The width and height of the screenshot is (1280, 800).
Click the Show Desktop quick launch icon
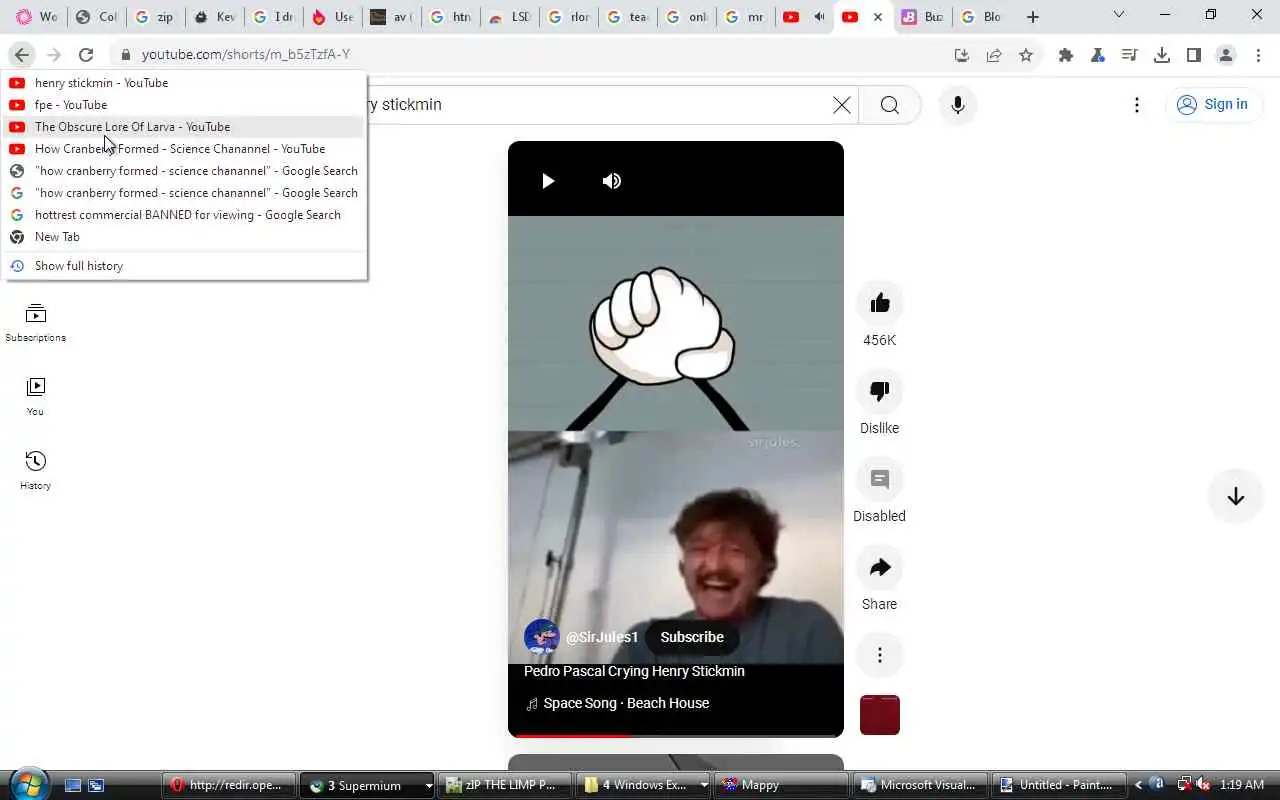point(72,785)
